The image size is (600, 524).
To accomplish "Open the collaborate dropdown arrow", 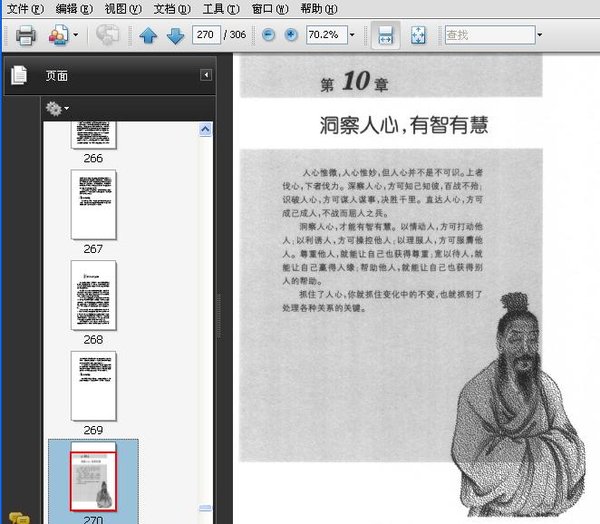I will click(x=76, y=35).
